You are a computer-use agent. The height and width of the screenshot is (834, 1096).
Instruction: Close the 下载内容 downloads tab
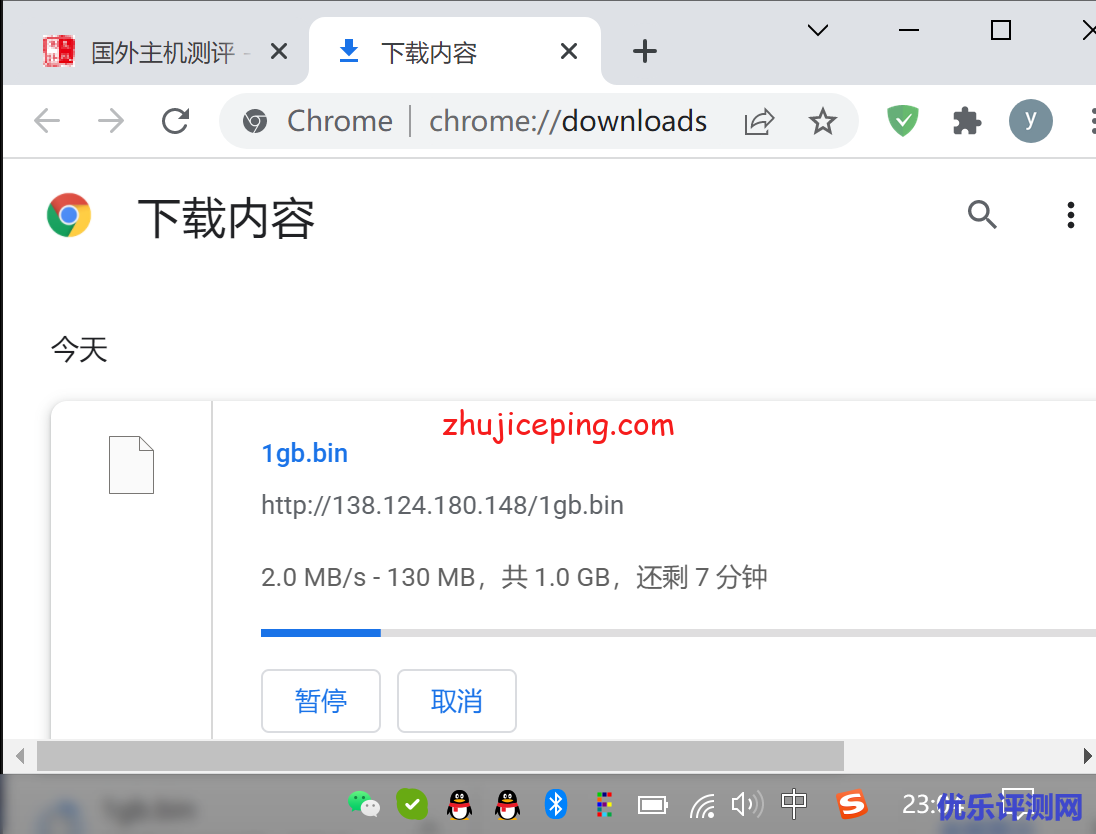pos(569,52)
